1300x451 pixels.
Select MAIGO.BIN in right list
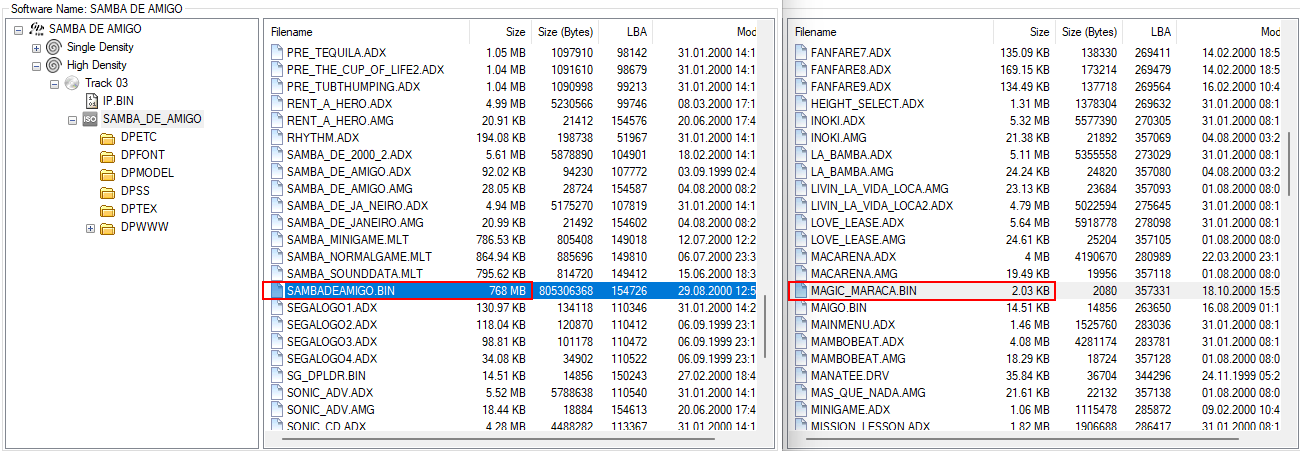(x=1040, y=307)
